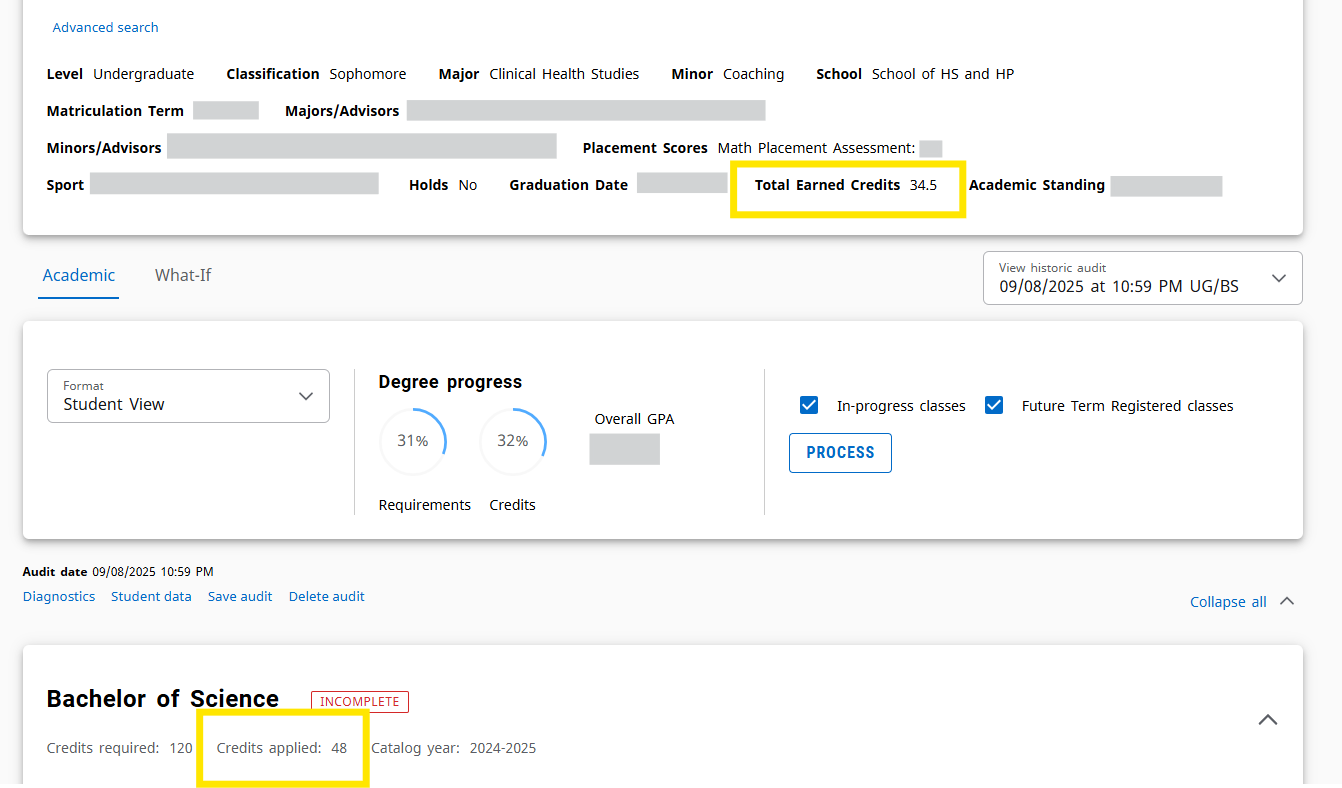Switch to the Academic tab
Image resolution: width=1342 pixels, height=788 pixels.
(x=79, y=275)
